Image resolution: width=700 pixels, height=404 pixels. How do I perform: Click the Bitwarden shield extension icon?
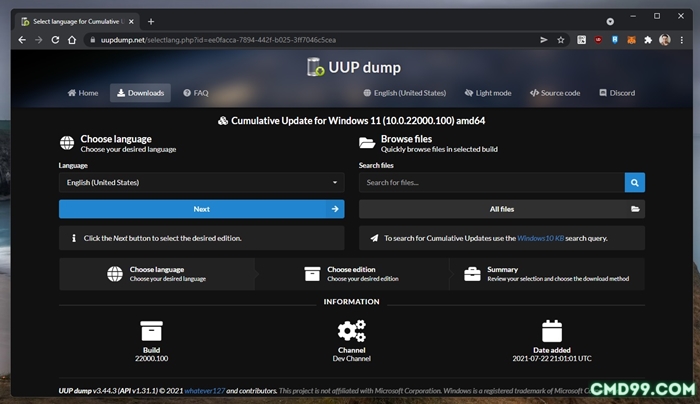click(x=615, y=40)
